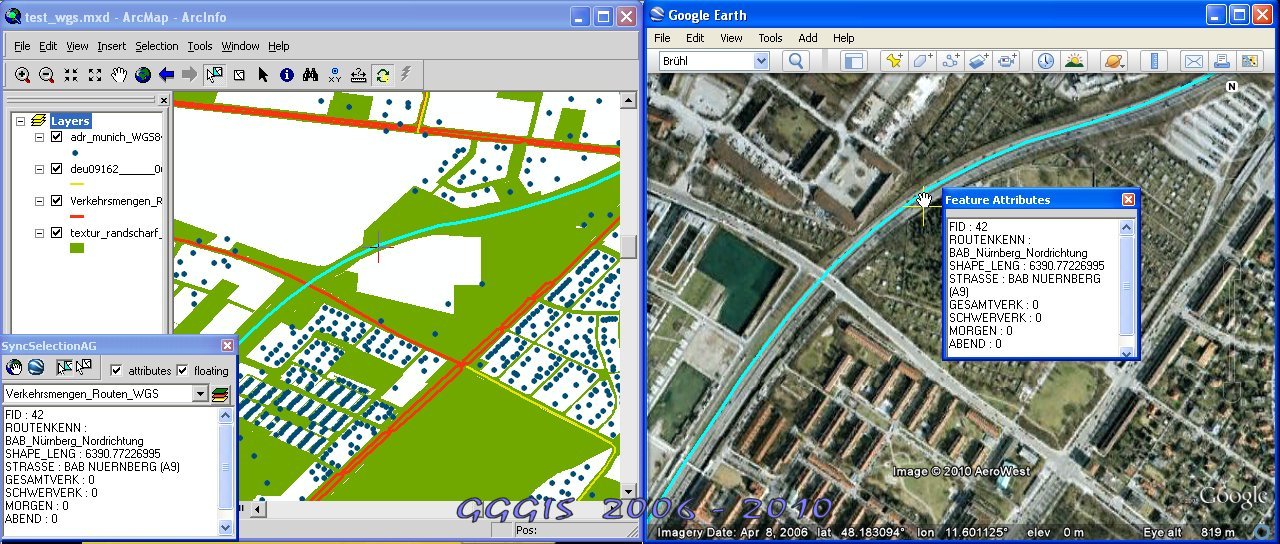View in Google Maps icon

(1249, 61)
